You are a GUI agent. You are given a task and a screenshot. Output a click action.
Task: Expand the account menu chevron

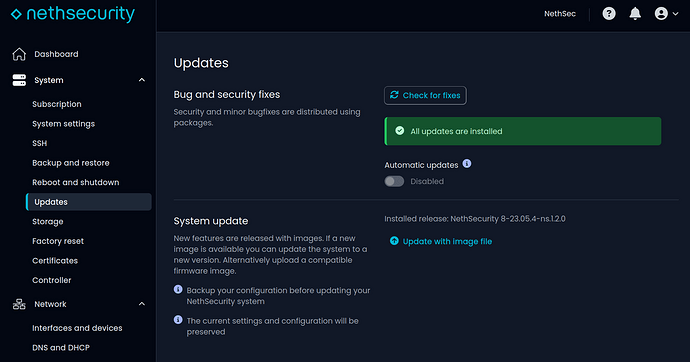[675, 14]
